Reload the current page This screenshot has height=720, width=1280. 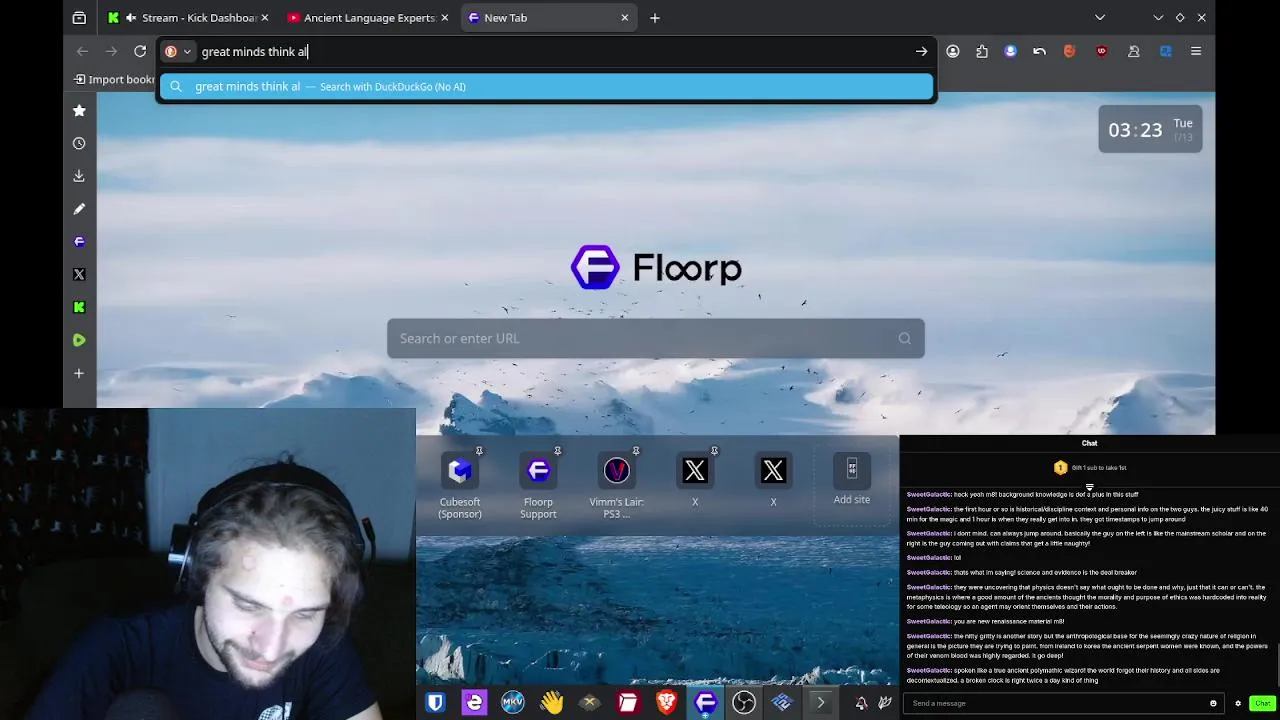pos(140,51)
